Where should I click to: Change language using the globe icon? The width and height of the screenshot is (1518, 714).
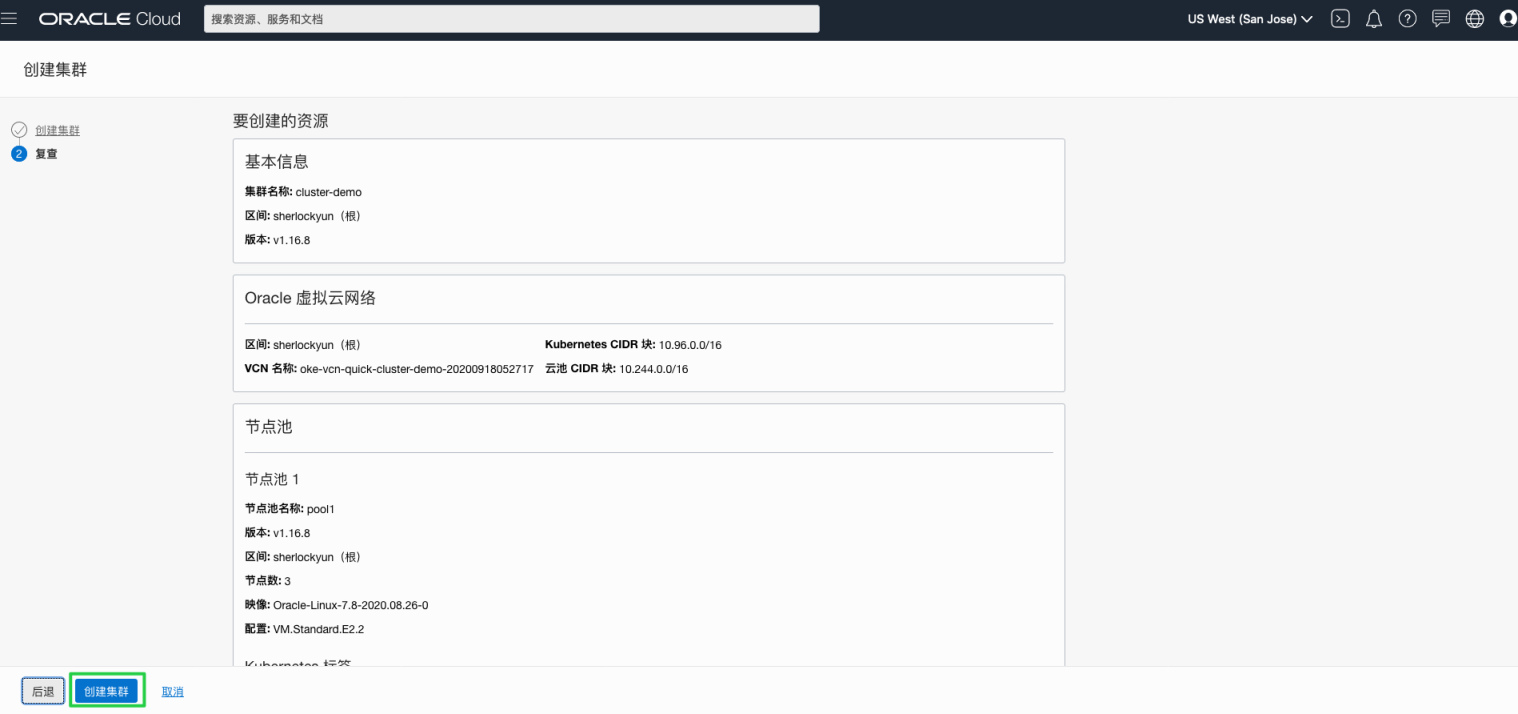coord(1475,19)
